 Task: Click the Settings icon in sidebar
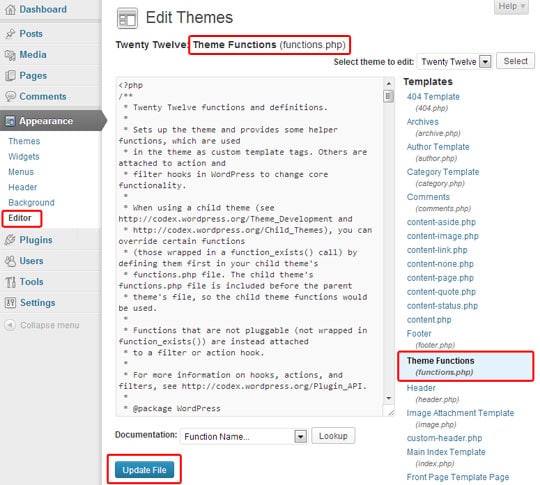tap(10, 303)
